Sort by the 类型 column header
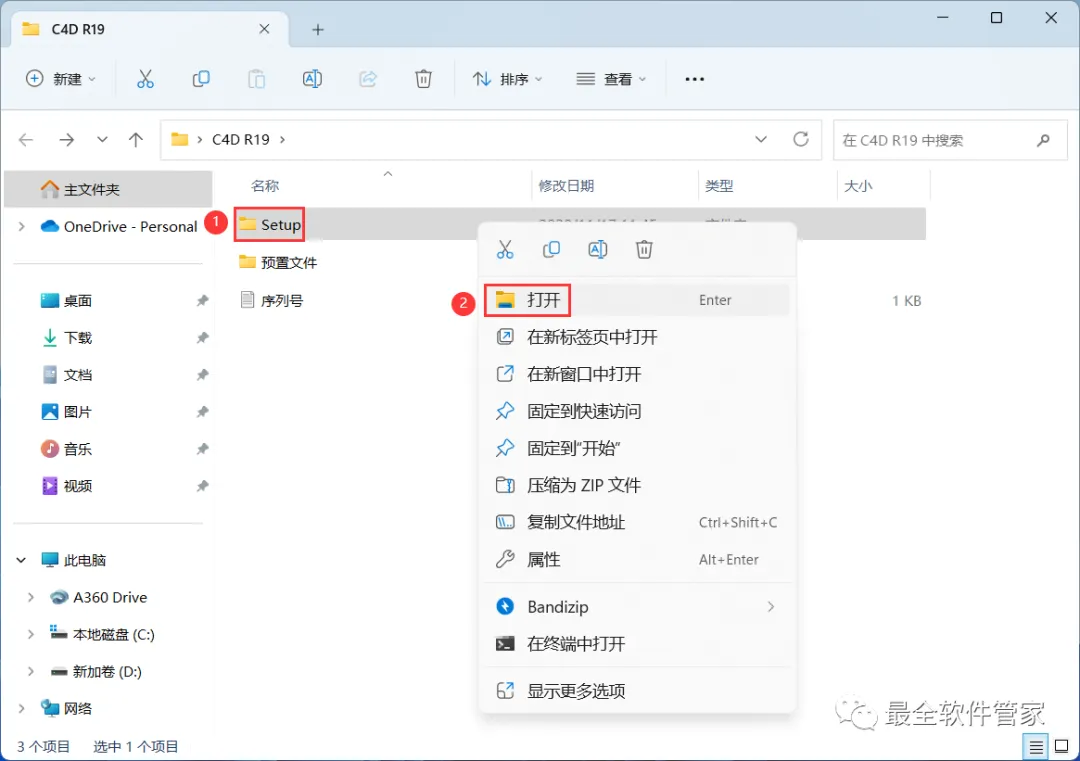Image resolution: width=1080 pixels, height=761 pixels. [719, 186]
